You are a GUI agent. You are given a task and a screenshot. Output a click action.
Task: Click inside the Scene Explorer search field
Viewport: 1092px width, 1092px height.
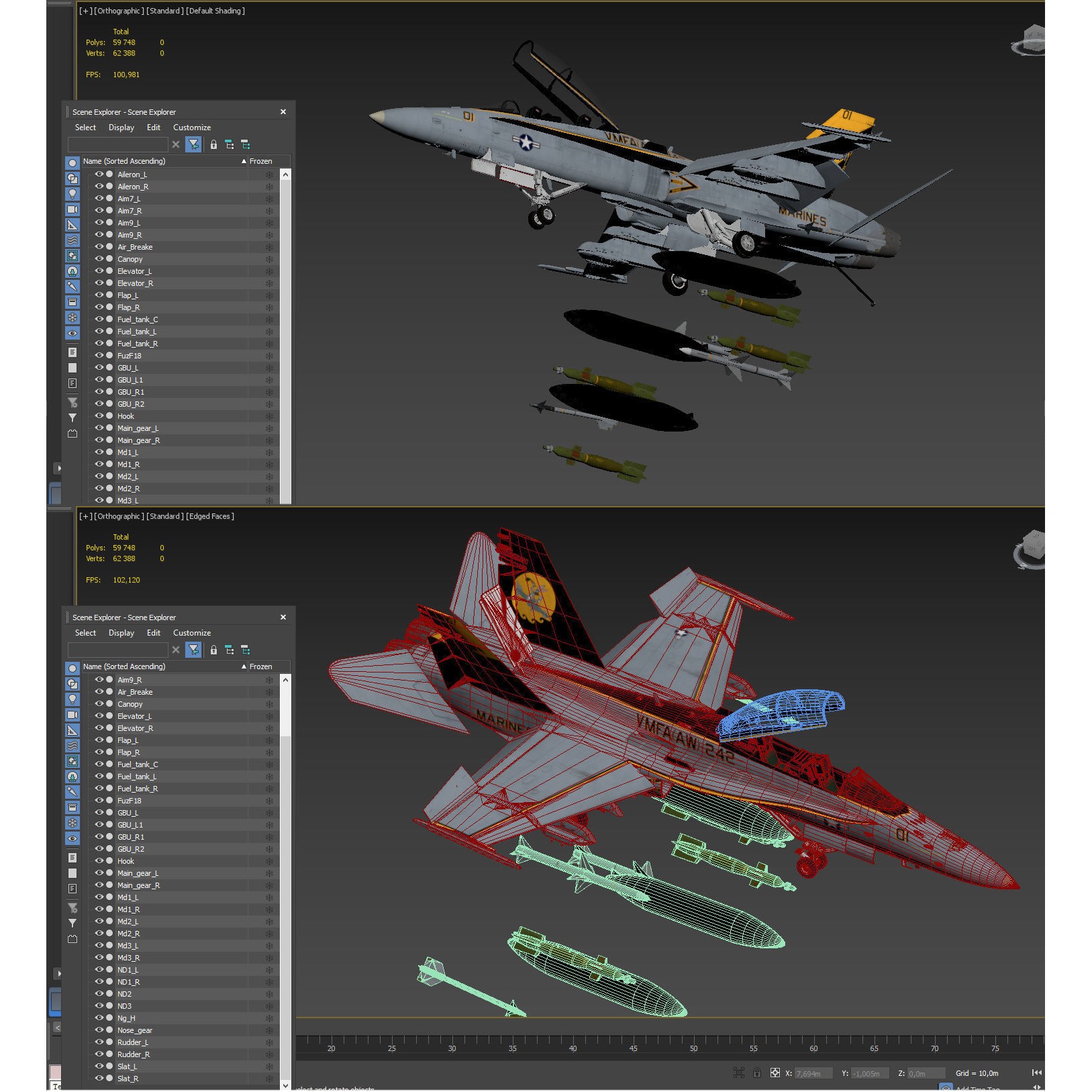(x=118, y=144)
